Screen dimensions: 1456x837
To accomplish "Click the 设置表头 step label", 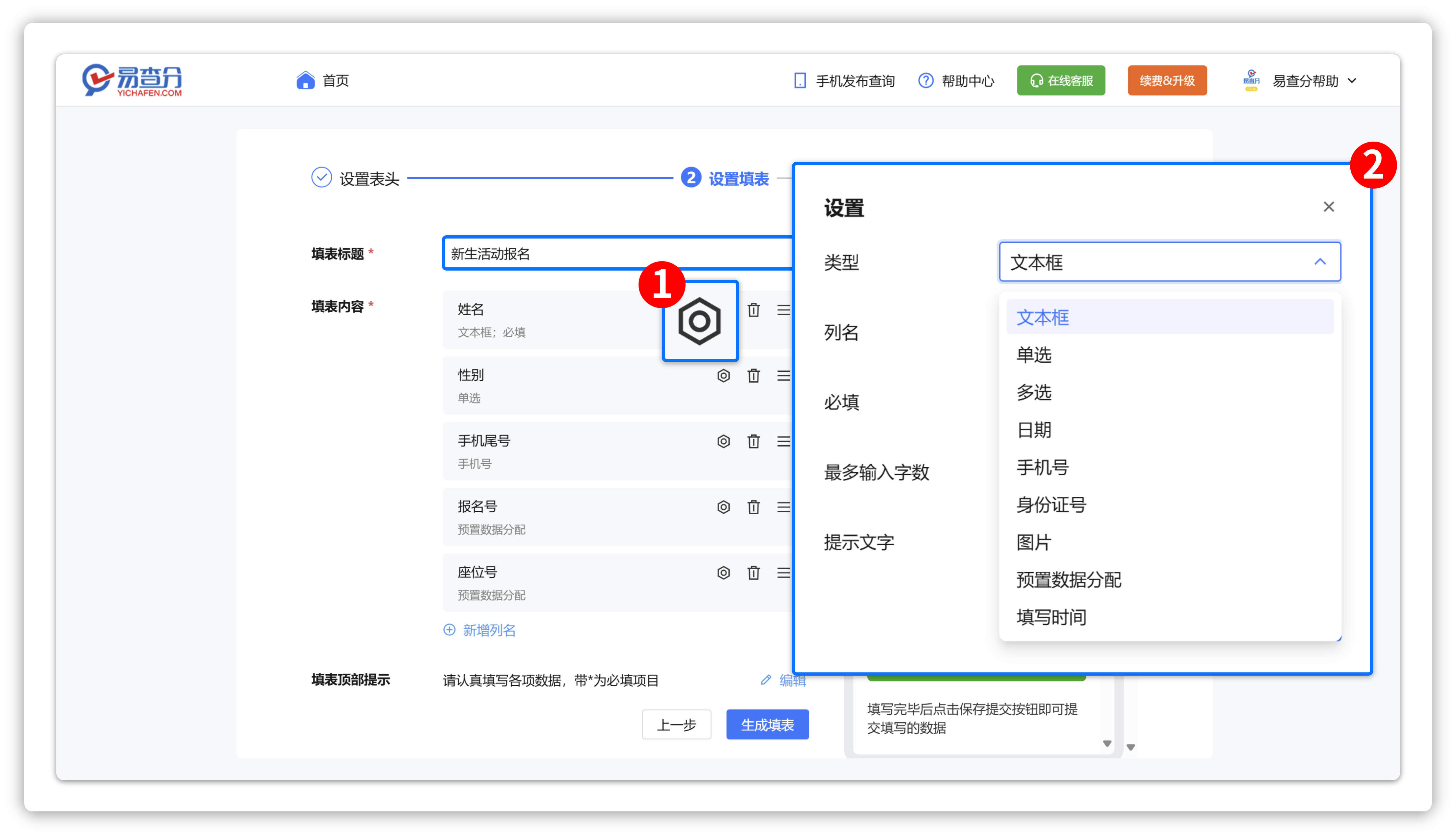I will 369,178.
